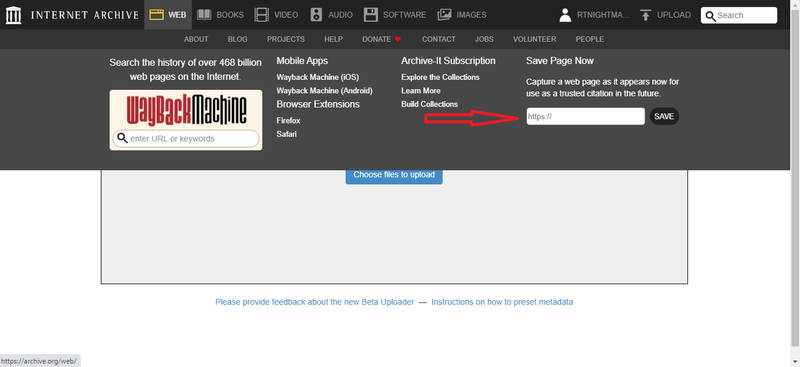Open the Web film-strip icon
Viewport: 800px width, 367px height.
pos(156,15)
